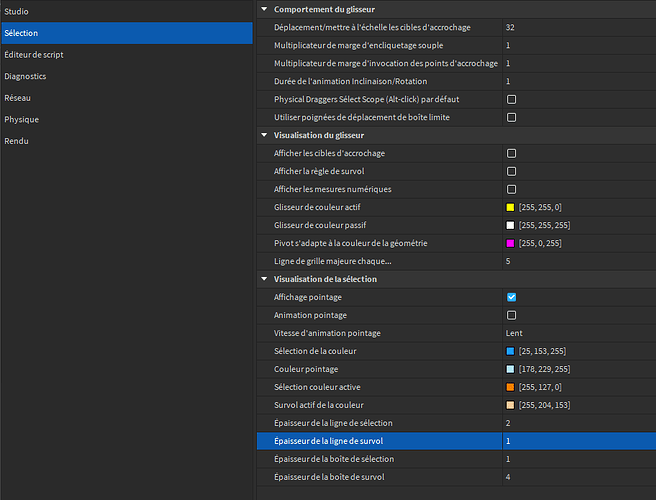656x500 pixels.
Task: Tick Afficher les cibles d'accrochage checkbox
Action: pos(511,154)
